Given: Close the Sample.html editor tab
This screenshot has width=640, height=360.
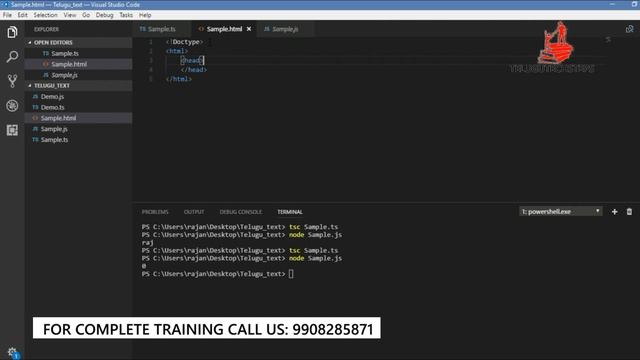Looking at the screenshot, I should tap(249, 29).
